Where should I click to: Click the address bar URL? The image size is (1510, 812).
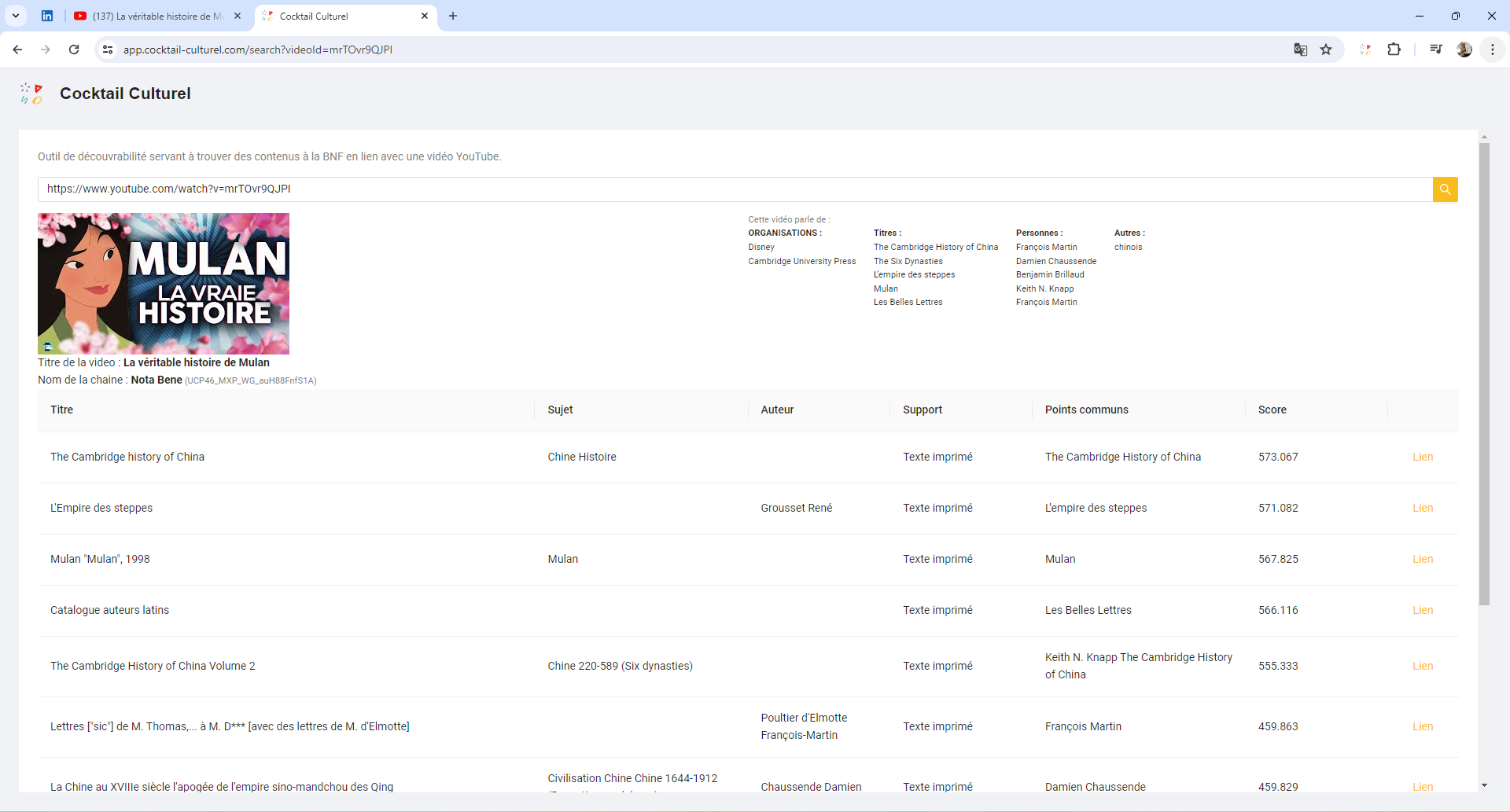258,50
